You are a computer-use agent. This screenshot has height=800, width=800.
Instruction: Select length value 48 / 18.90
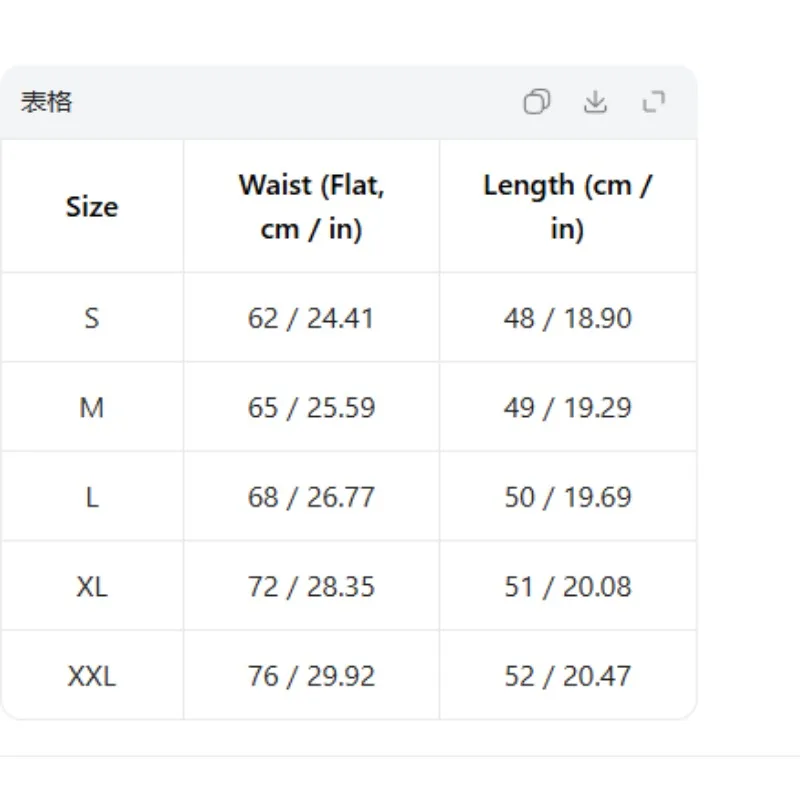[x=568, y=318]
